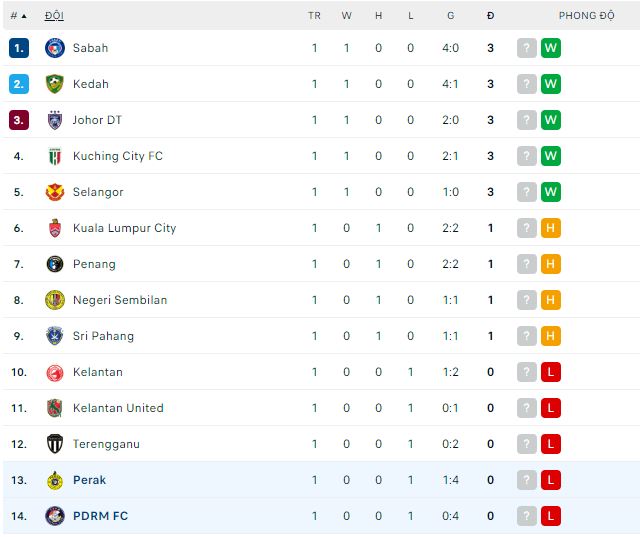Click the PHONG ĐỘ column header
640x537 pixels.
pos(586,16)
